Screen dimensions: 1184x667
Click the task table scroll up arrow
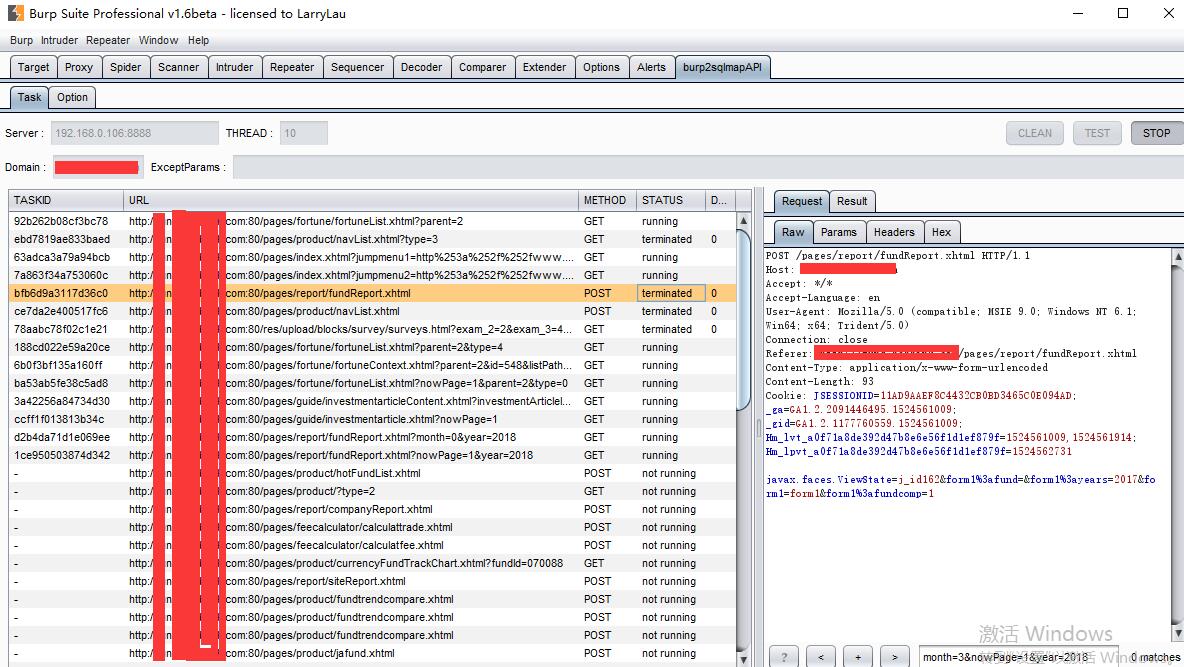[x=743, y=221]
